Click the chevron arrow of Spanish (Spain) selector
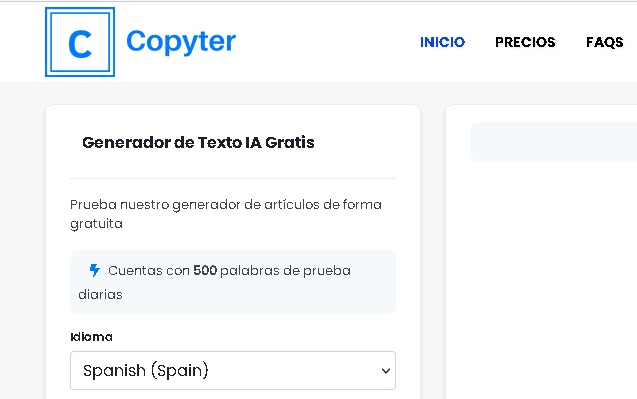637x399 pixels. (386, 371)
